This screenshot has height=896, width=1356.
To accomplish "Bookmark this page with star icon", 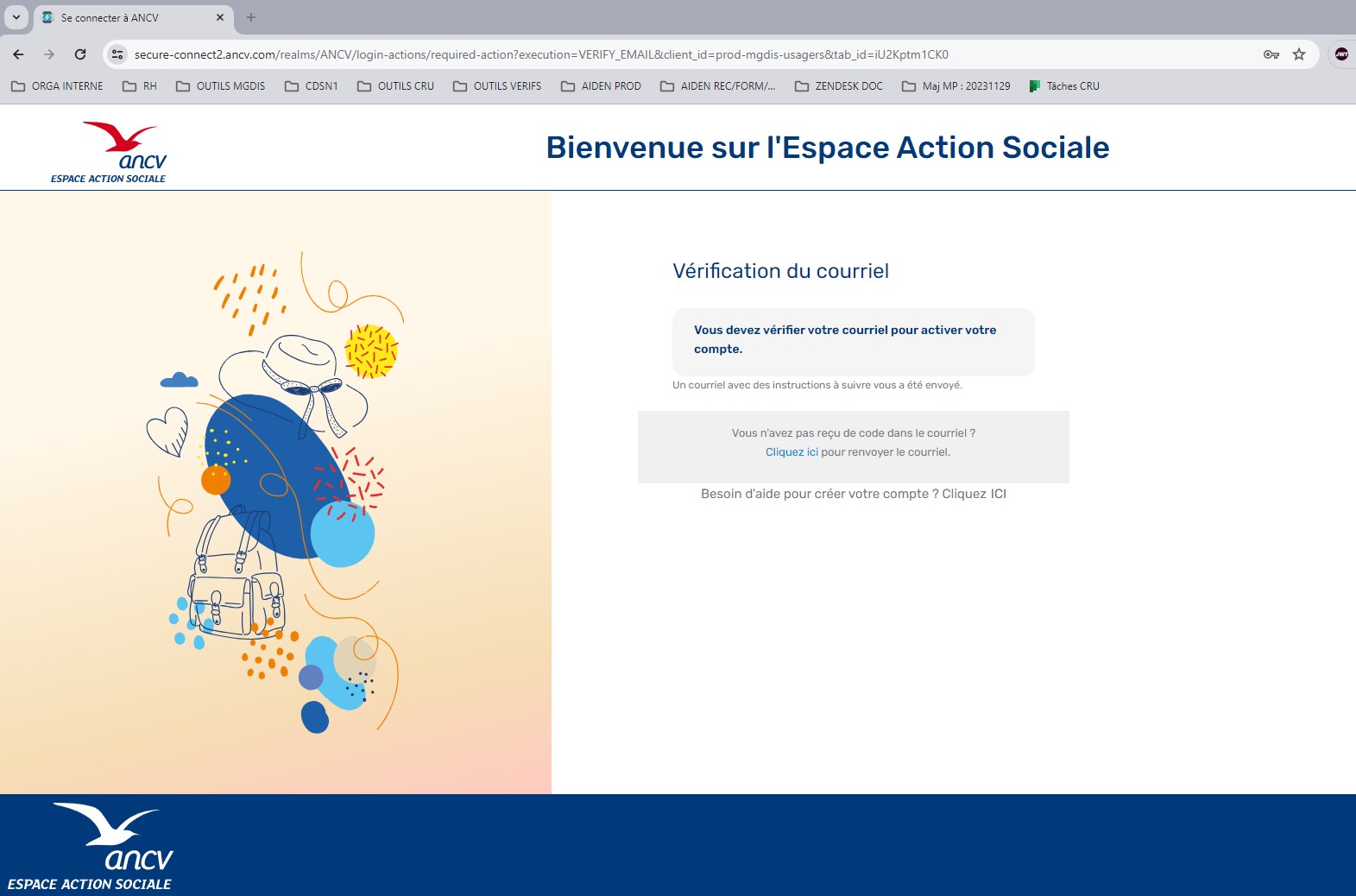I will click(1299, 54).
